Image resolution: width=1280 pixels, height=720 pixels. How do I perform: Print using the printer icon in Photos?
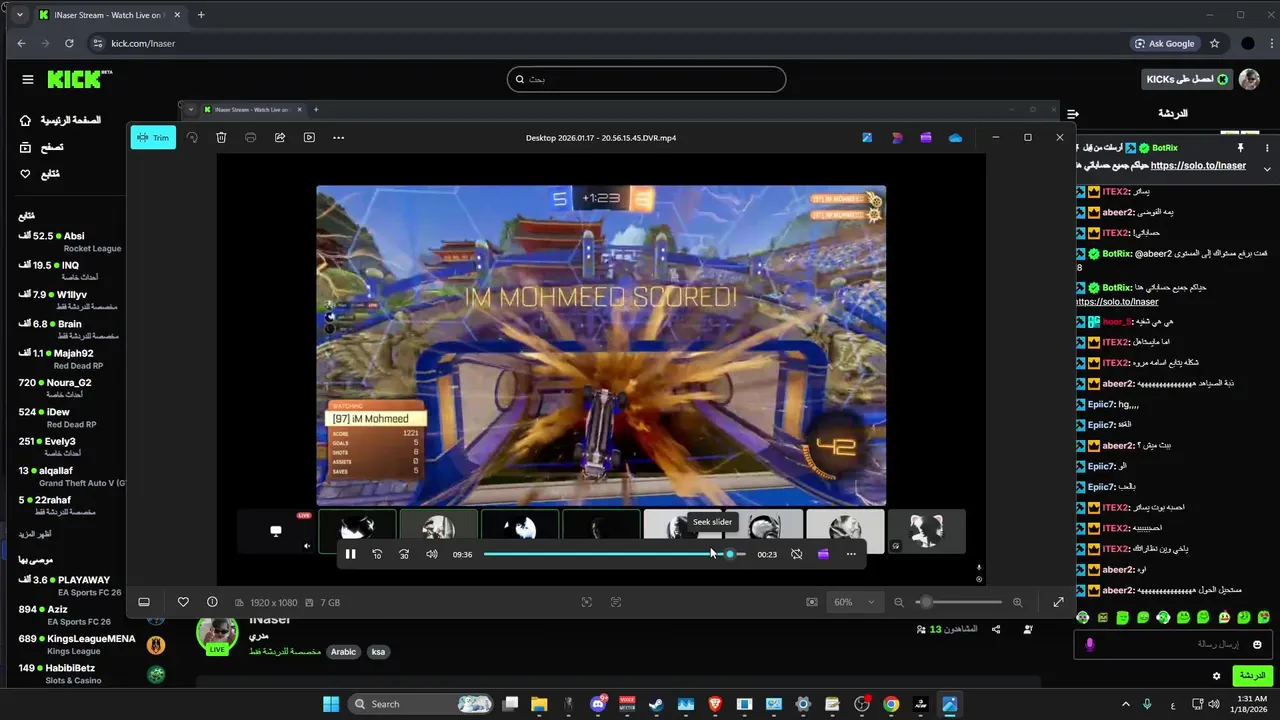click(250, 137)
